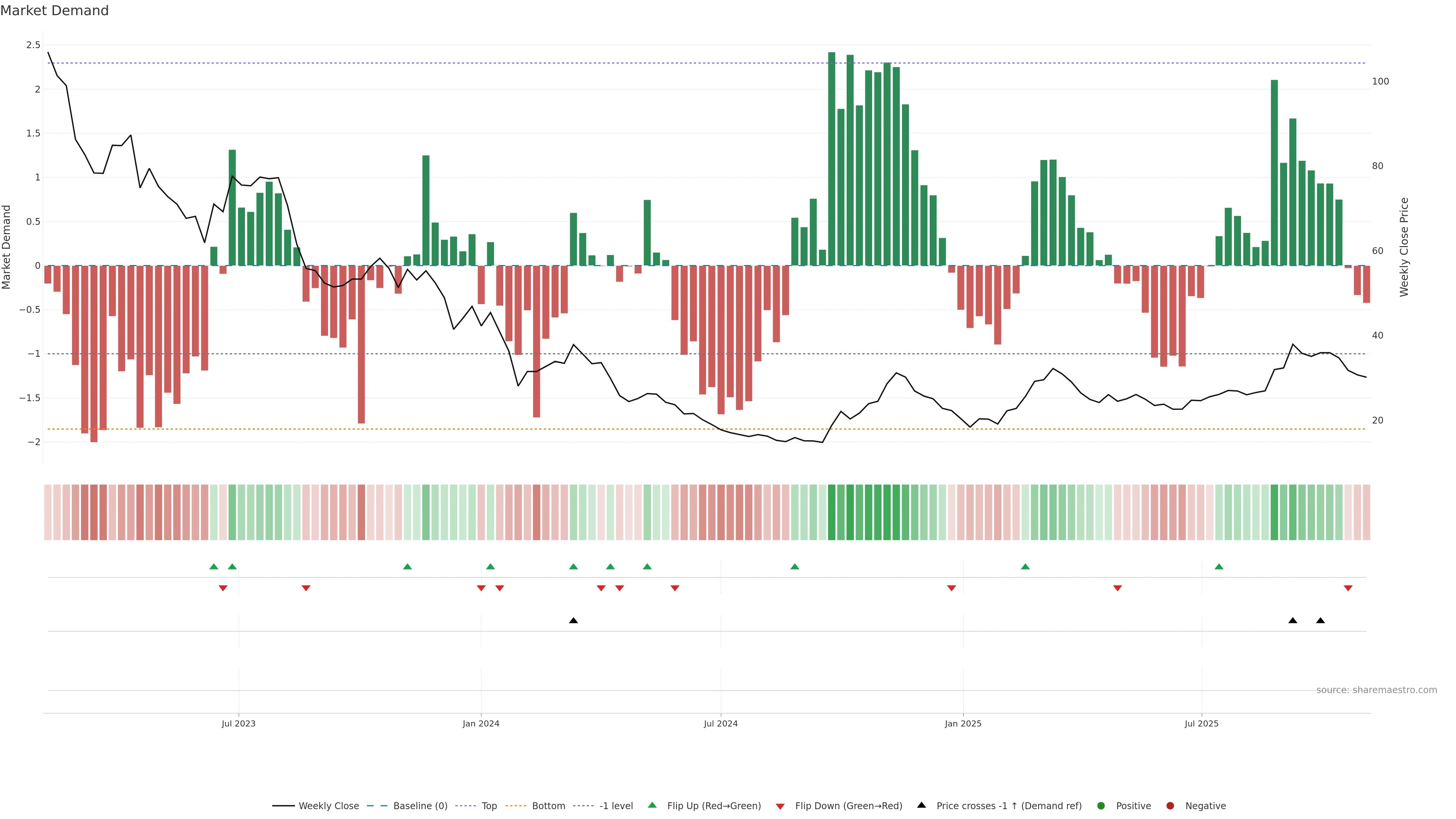Viewport: 1456px width, 819px height.
Task: Click the Jul 2024 x-axis tick label
Action: click(x=721, y=723)
